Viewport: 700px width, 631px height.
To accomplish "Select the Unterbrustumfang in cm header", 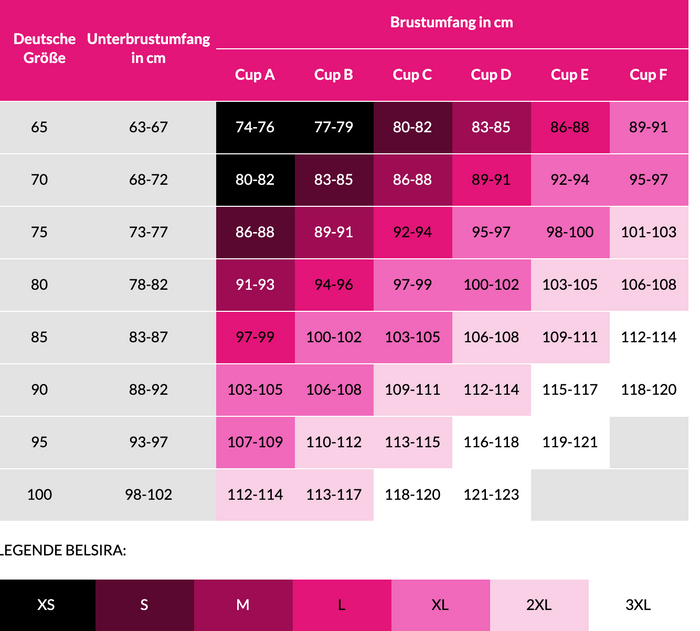I will (148, 48).
